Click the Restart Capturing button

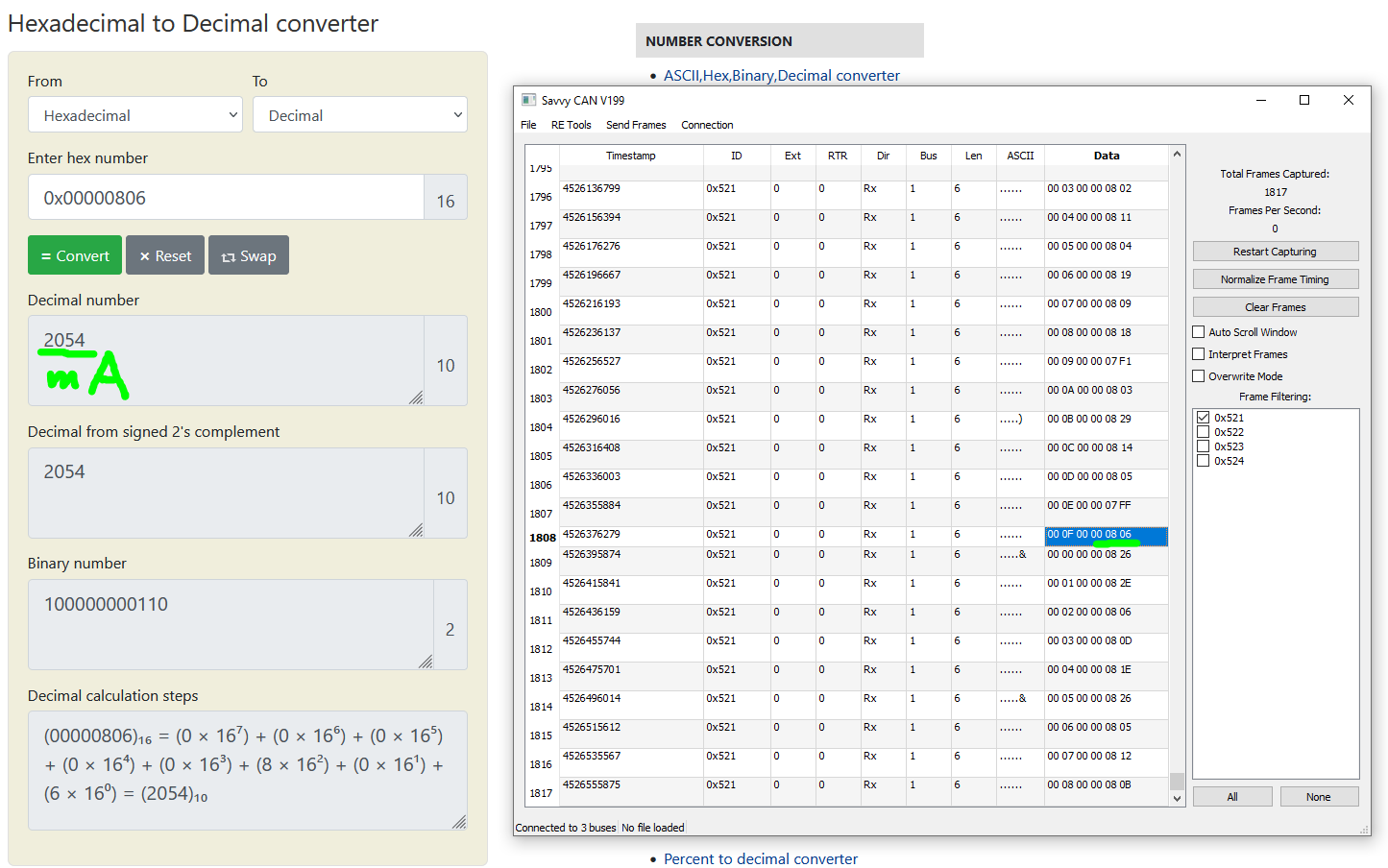[1275, 252]
